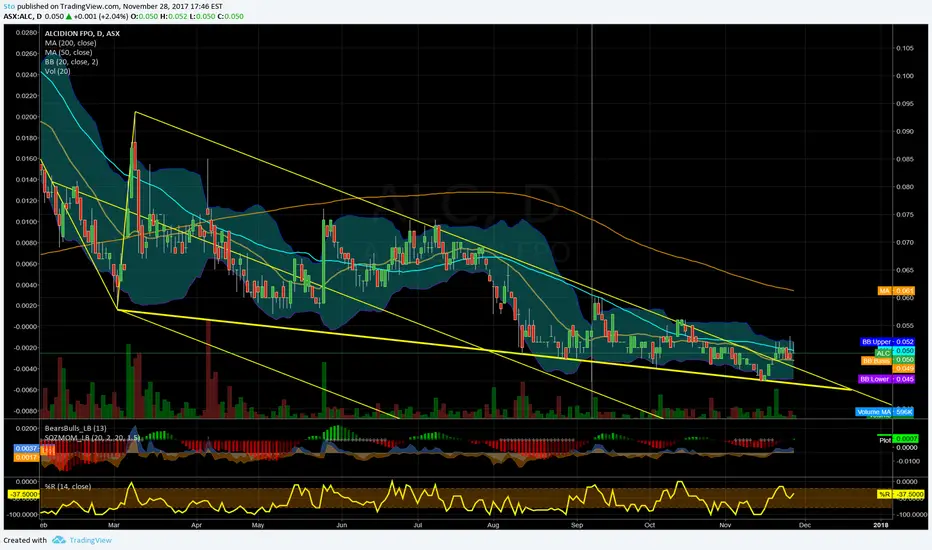
Task: Click the C:0.050 close value in header
Action: tap(231, 16)
